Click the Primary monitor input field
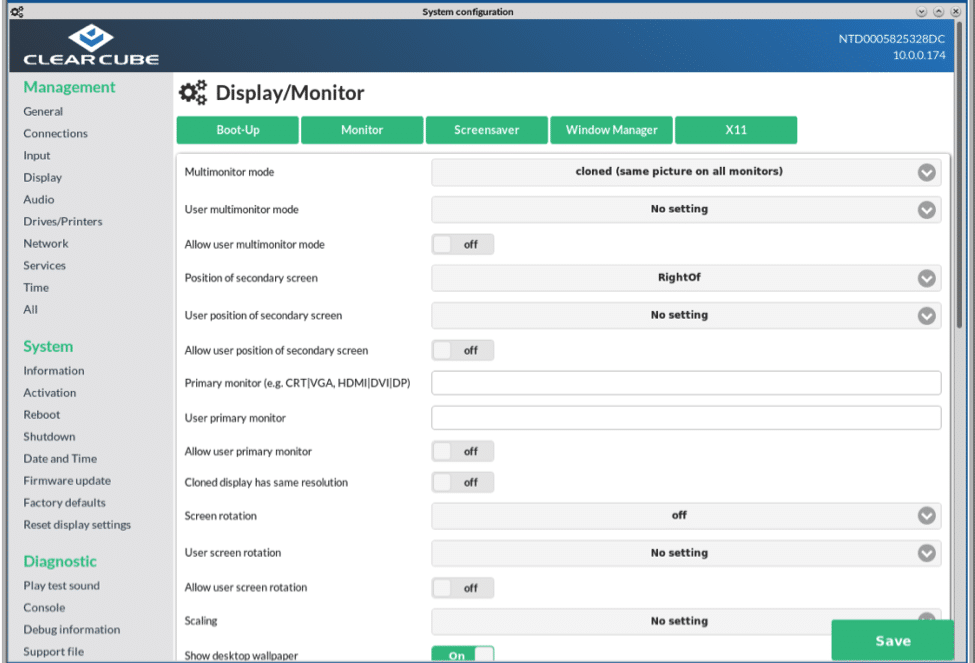The image size is (975, 663). 686,383
